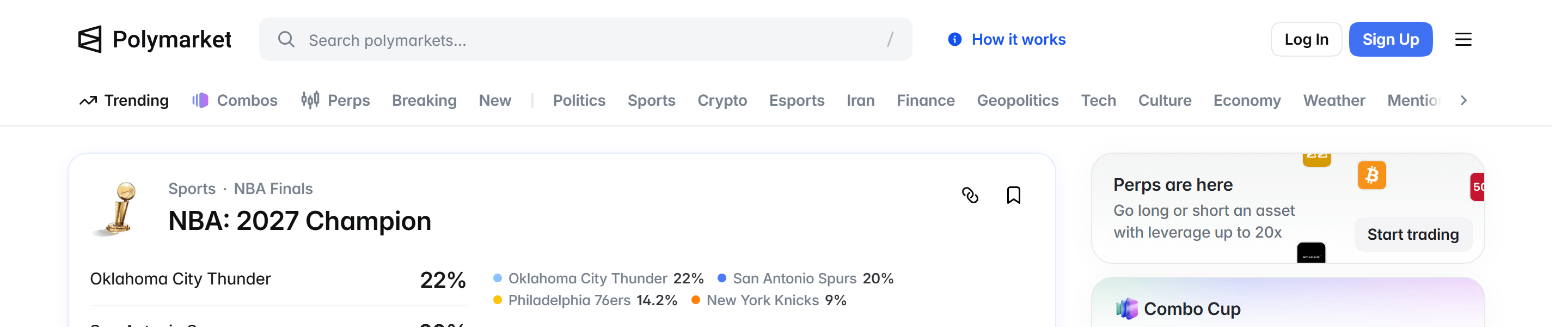Click the NBA trophy thumbnail
Screen dimensions: 1568x327
coord(117,209)
